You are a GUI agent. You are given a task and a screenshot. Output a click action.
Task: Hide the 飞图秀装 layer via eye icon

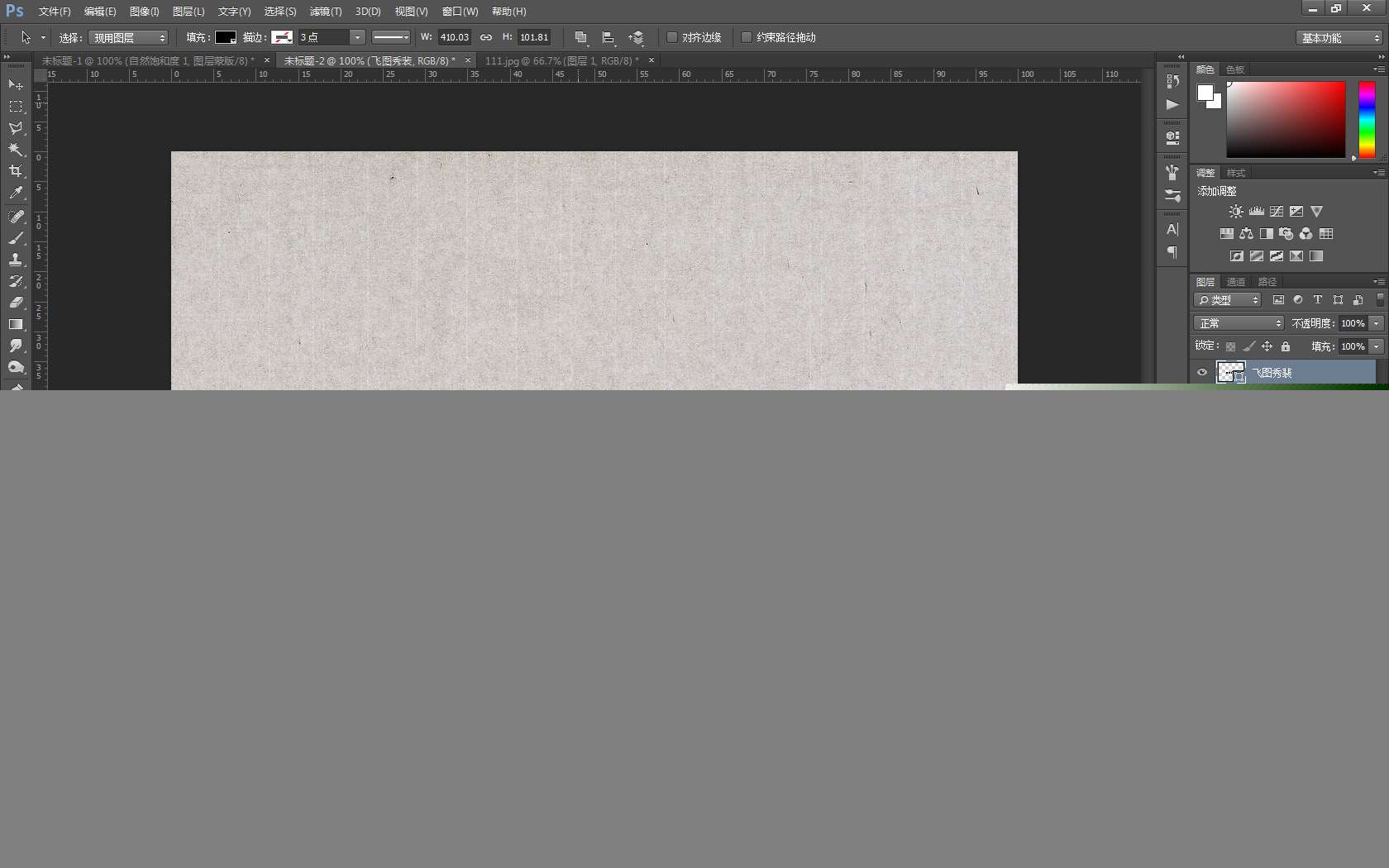click(x=1202, y=373)
